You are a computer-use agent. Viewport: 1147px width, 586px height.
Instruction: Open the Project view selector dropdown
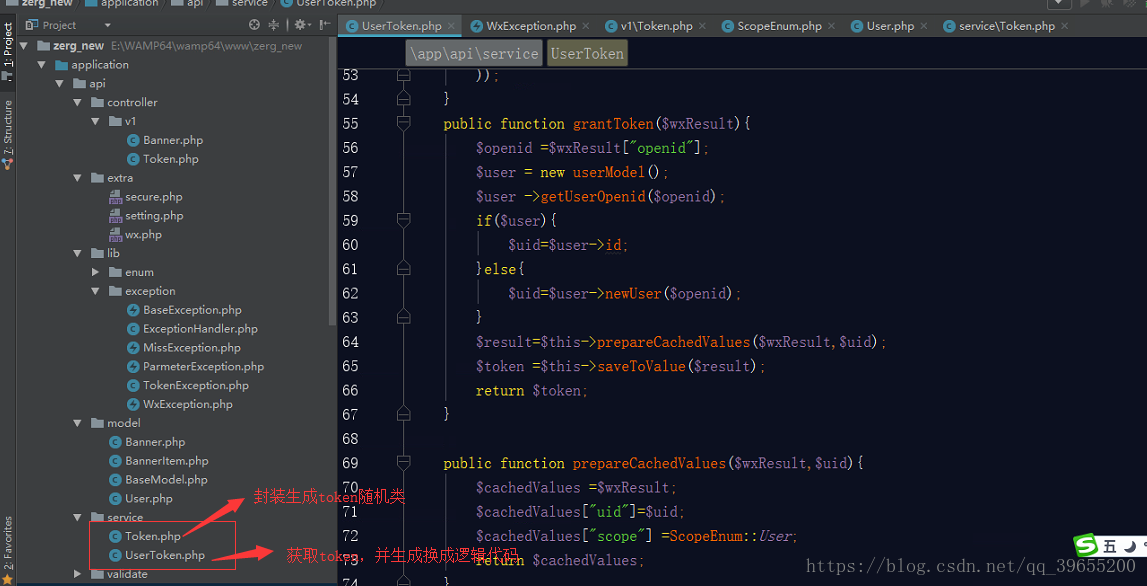[107, 25]
